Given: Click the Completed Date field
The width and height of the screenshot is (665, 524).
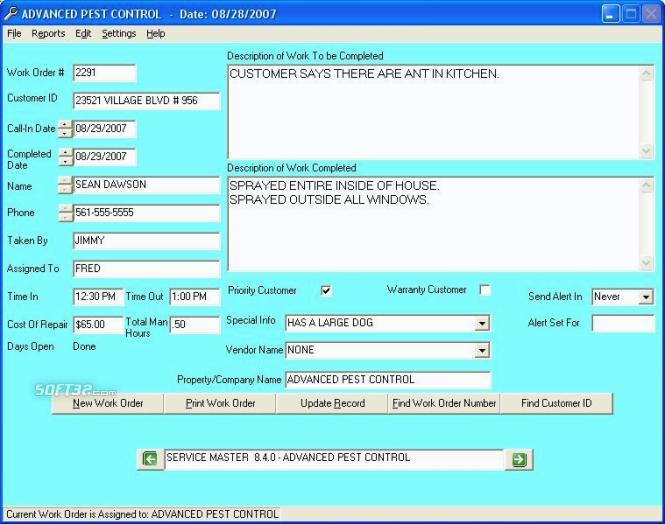Looking at the screenshot, I should [105, 157].
